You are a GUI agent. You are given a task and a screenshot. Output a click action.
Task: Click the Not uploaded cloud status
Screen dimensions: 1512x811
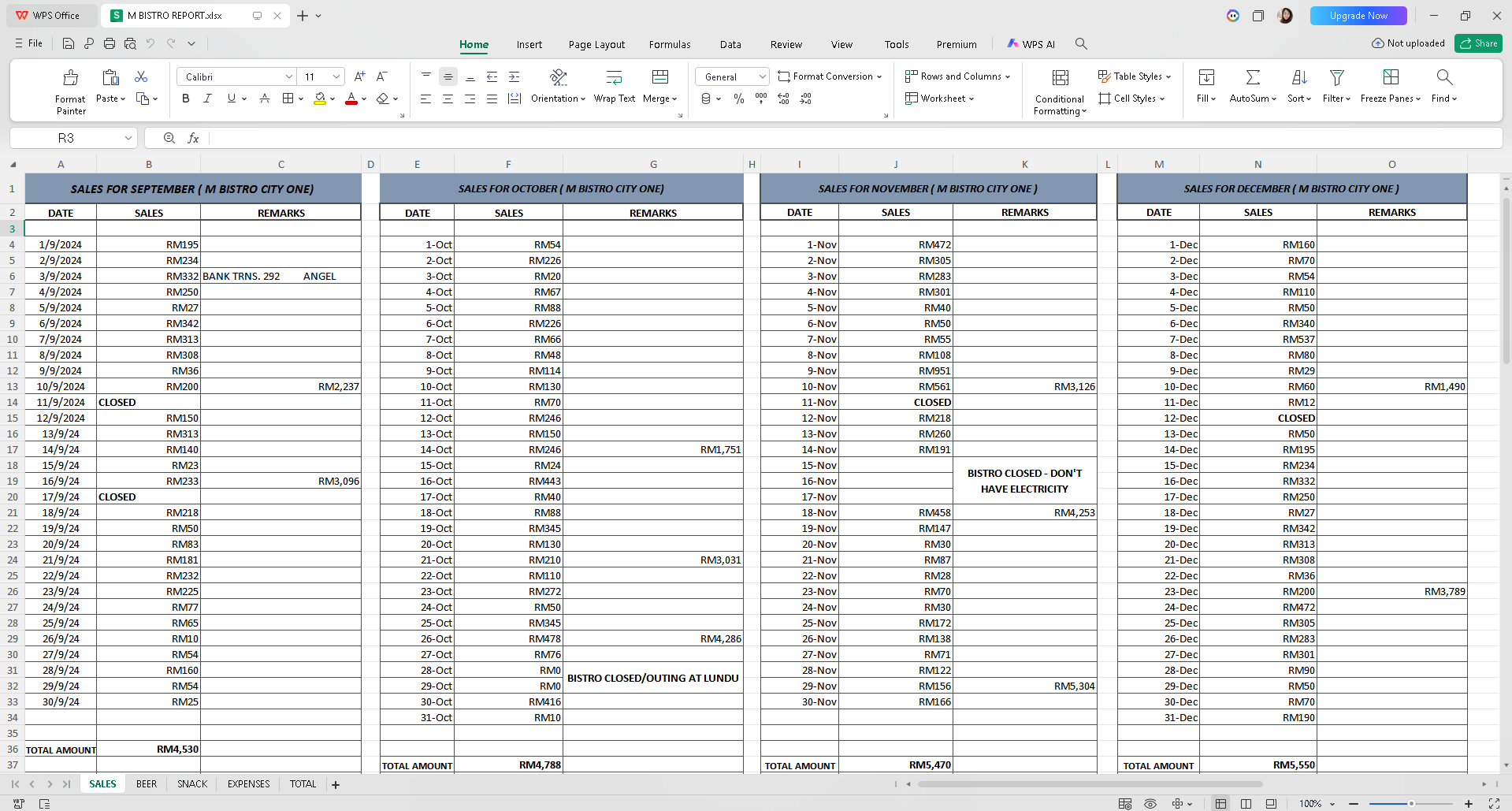pyautogui.click(x=1408, y=43)
